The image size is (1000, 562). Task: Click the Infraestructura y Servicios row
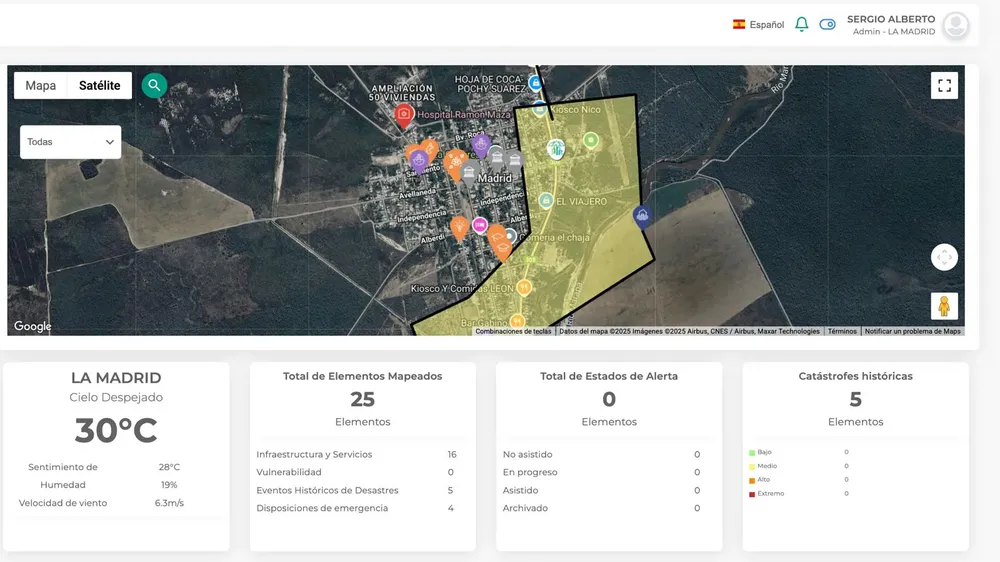coord(314,455)
